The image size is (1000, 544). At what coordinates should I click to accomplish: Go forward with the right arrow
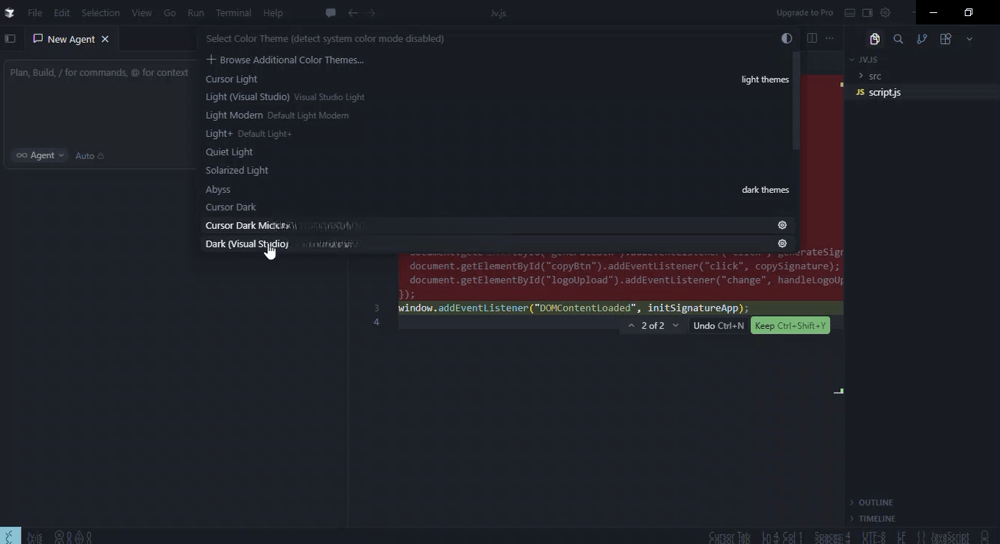tap(371, 13)
